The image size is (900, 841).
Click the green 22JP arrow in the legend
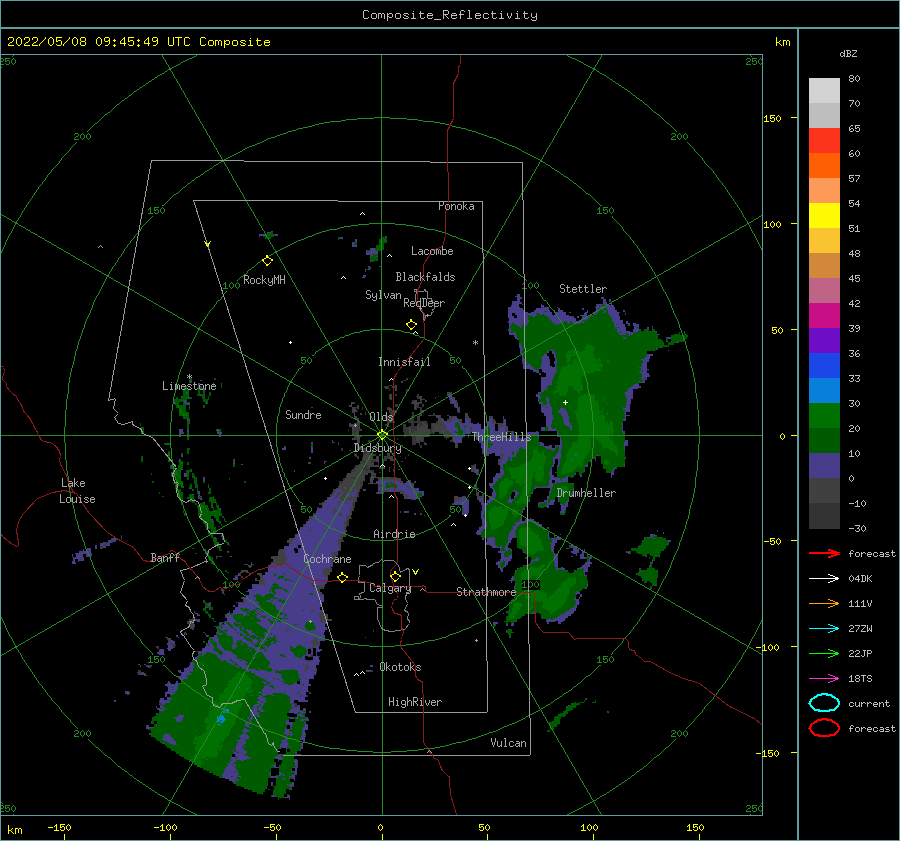(x=824, y=653)
